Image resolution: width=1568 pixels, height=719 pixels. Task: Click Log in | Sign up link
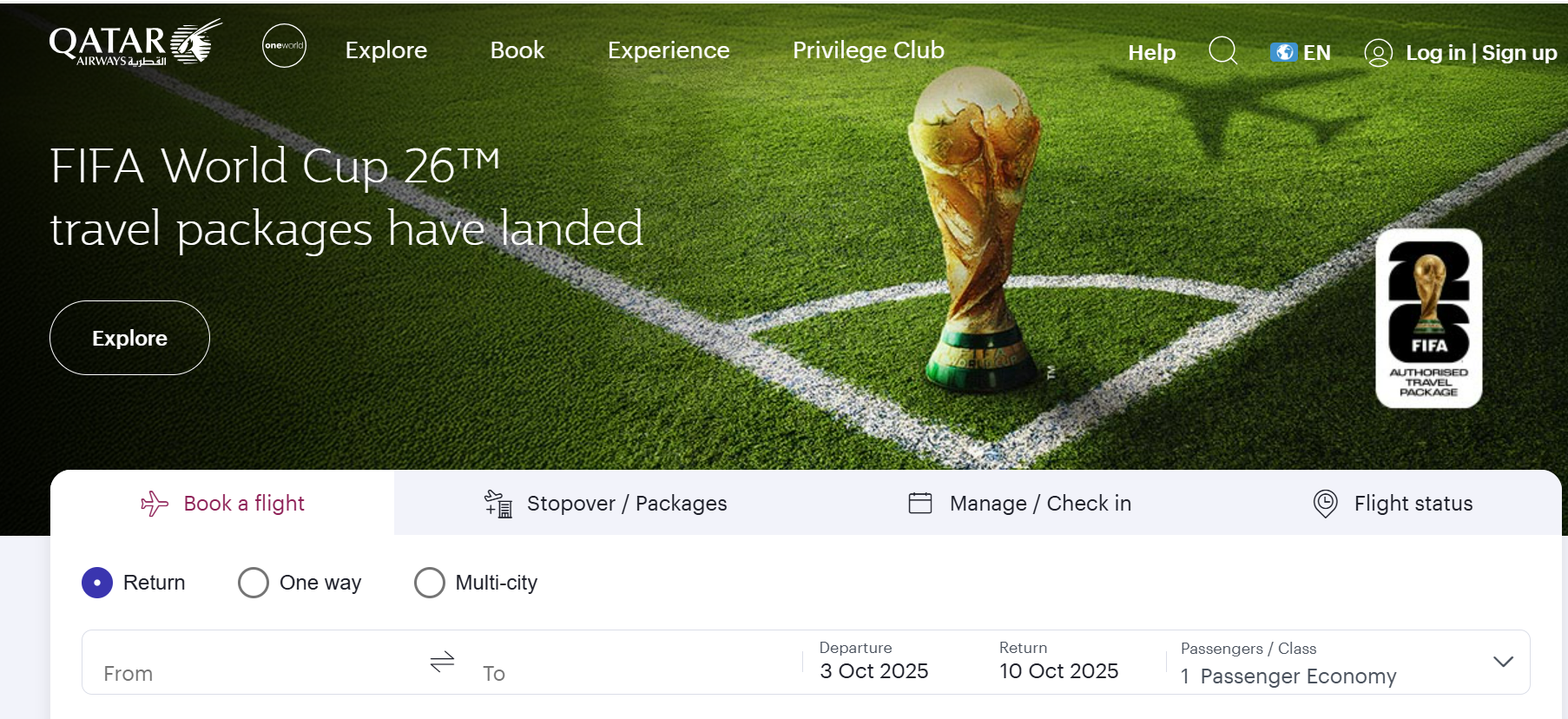(x=1480, y=53)
